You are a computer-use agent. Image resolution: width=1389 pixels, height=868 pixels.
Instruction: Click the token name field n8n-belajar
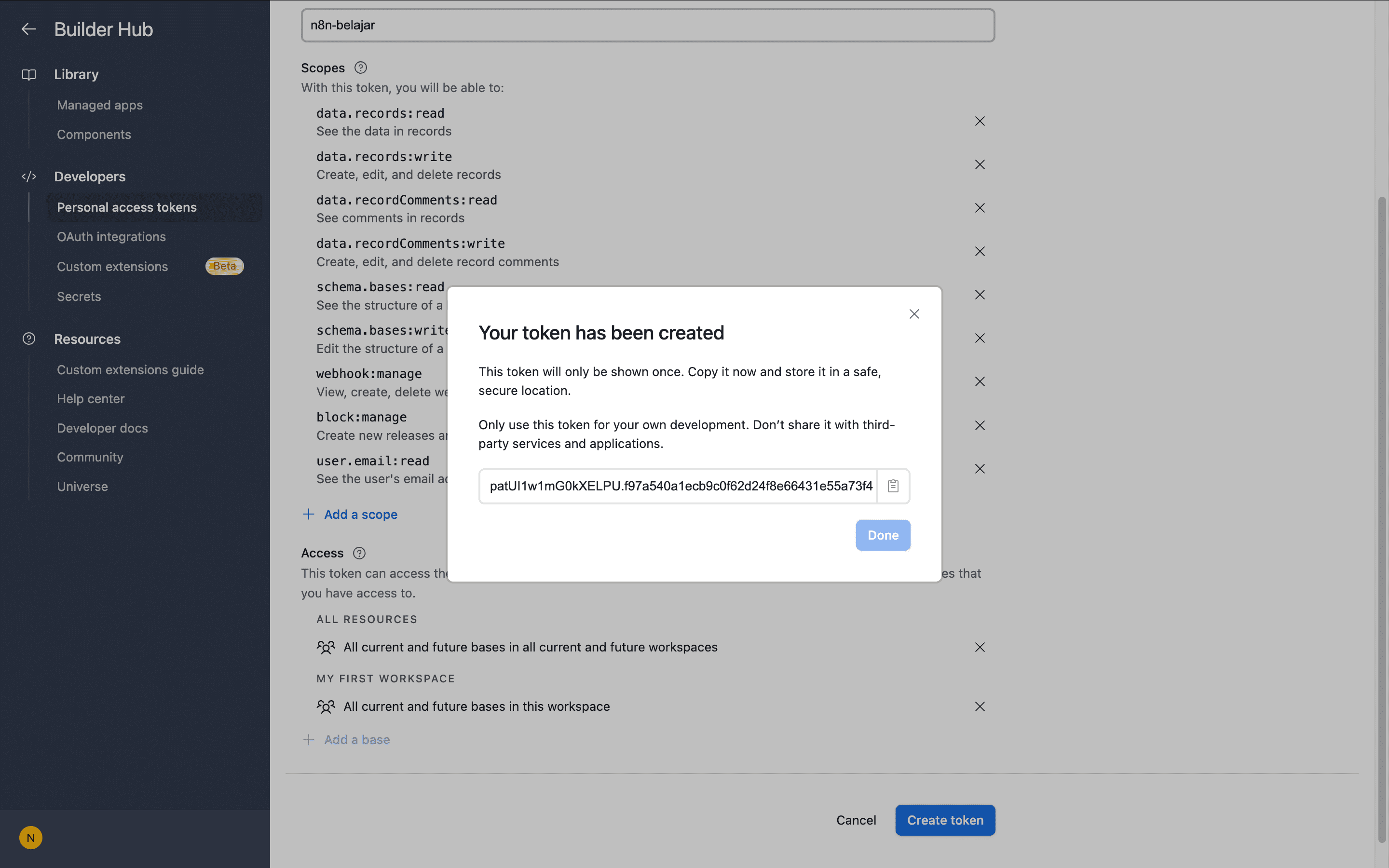pyautogui.click(x=647, y=25)
